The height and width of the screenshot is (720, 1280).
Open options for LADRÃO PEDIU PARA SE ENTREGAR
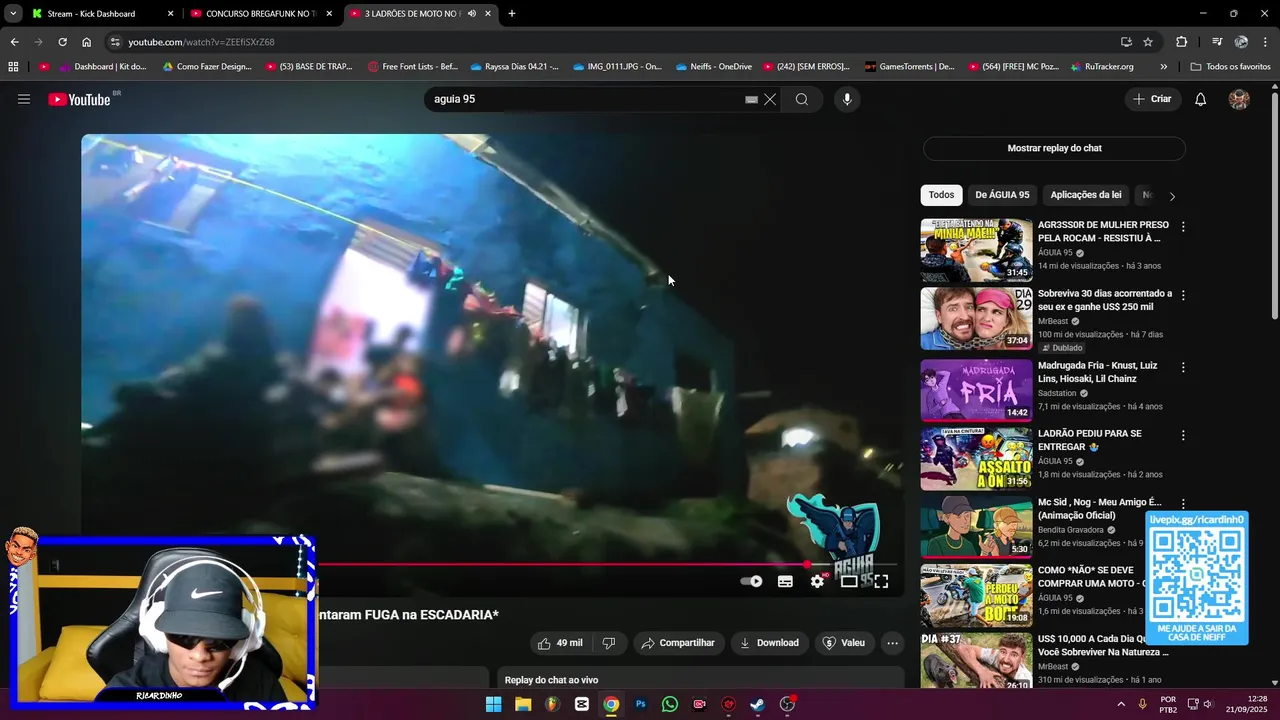click(x=1183, y=436)
